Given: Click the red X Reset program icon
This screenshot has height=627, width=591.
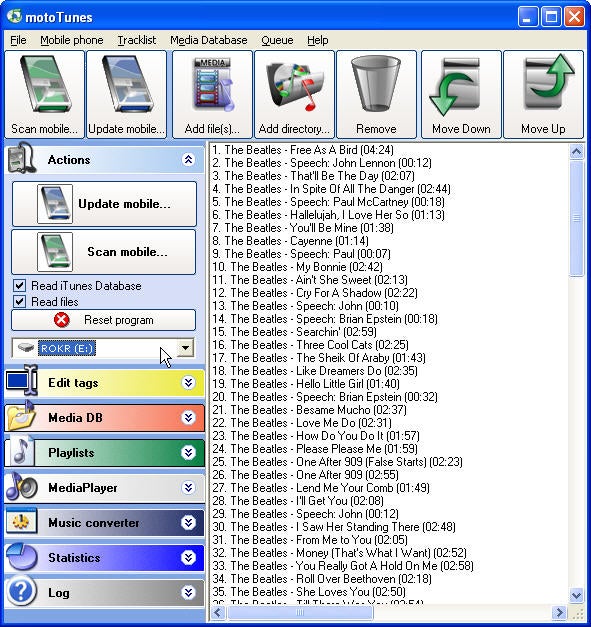Looking at the screenshot, I should [62, 320].
